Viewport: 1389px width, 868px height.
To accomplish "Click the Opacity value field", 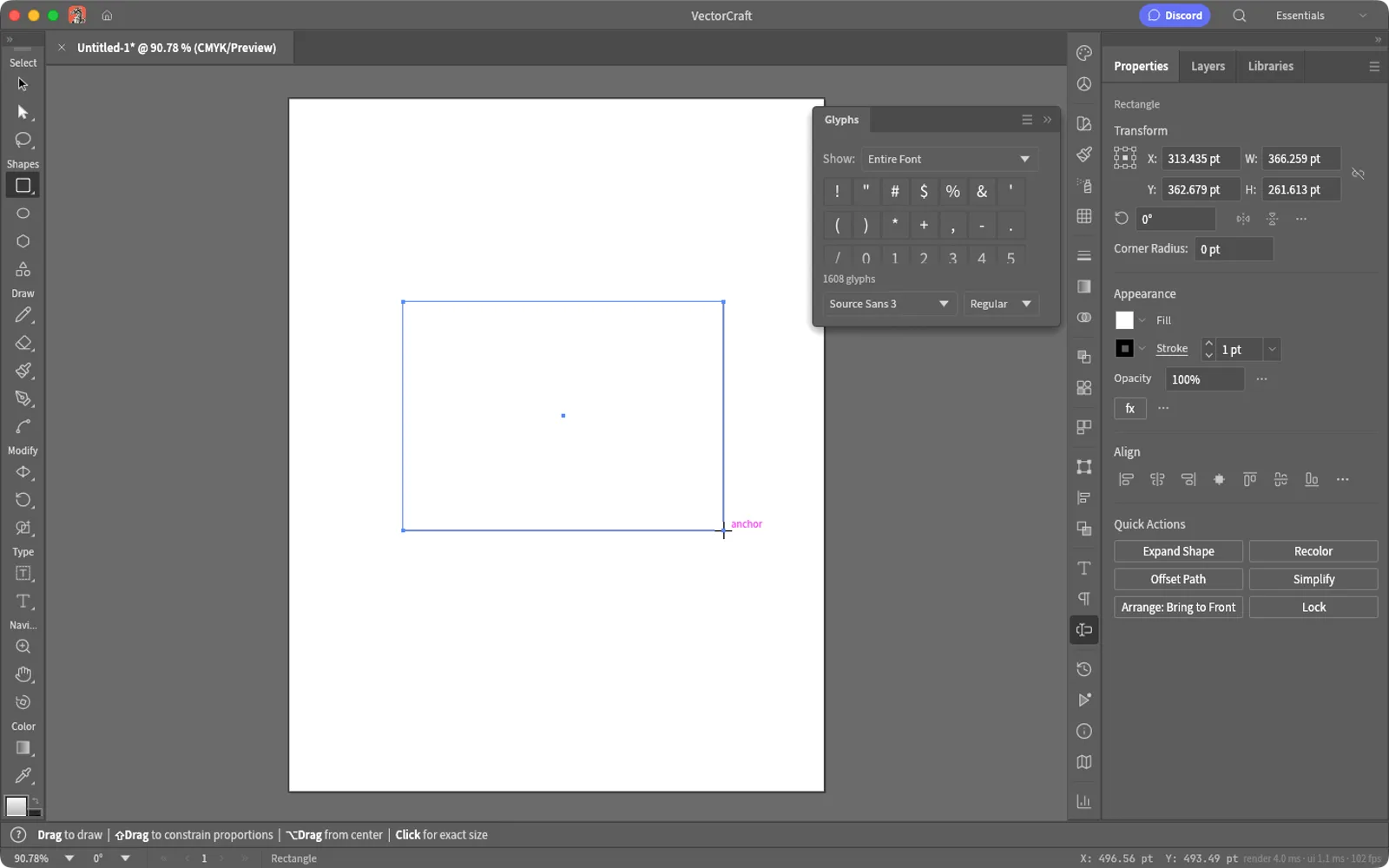I will [1204, 379].
